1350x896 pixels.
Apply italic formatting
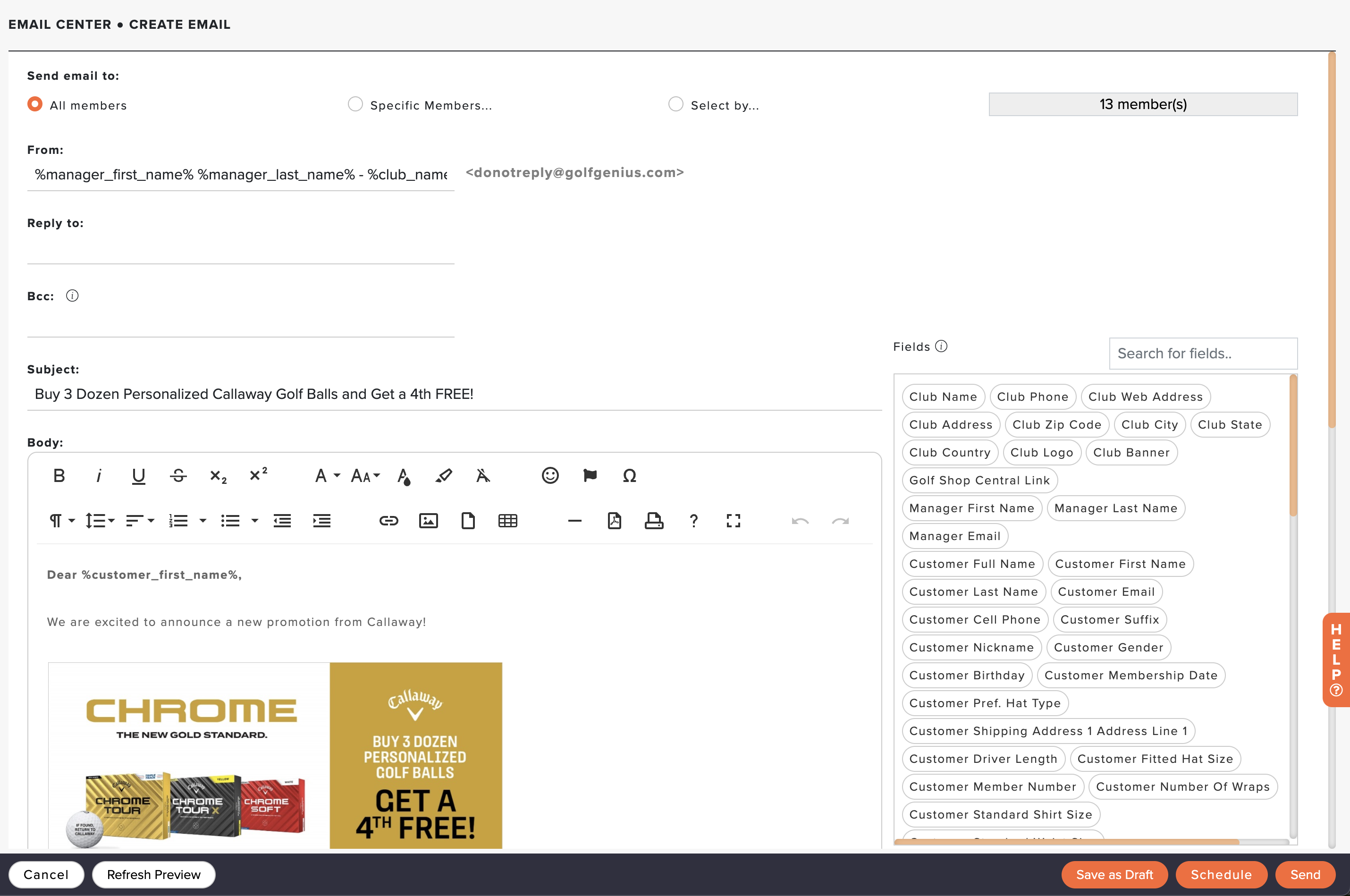click(99, 475)
